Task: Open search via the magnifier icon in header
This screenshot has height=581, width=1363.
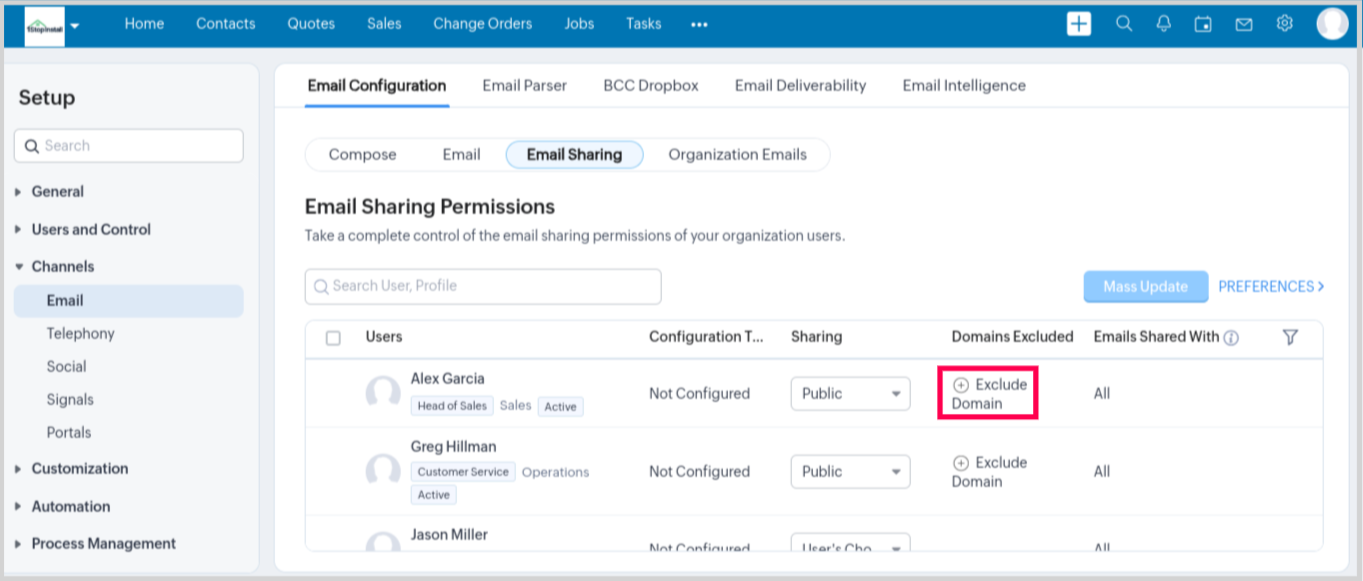Action: tap(1124, 24)
